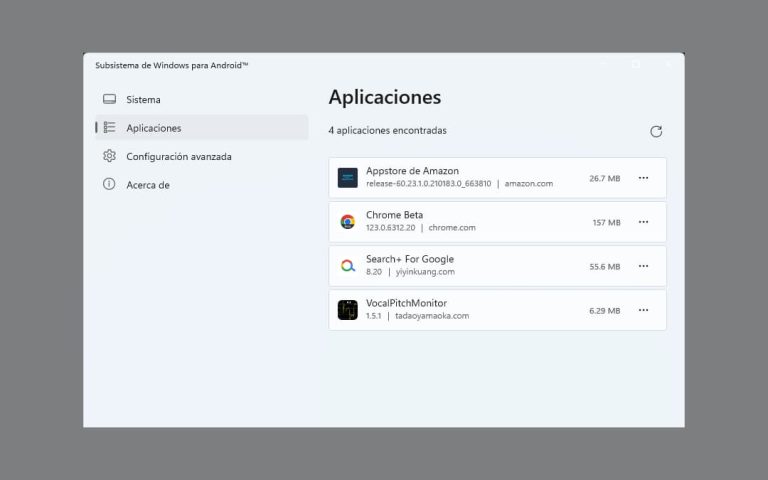Click '4 aplicaciones encontradas' text
Viewport: 768px width, 480px height.
387,130
